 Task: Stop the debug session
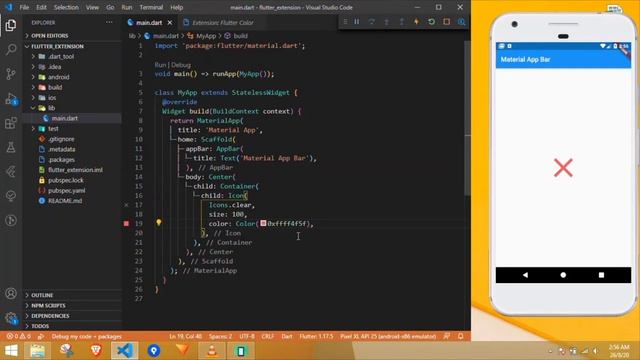447,22
